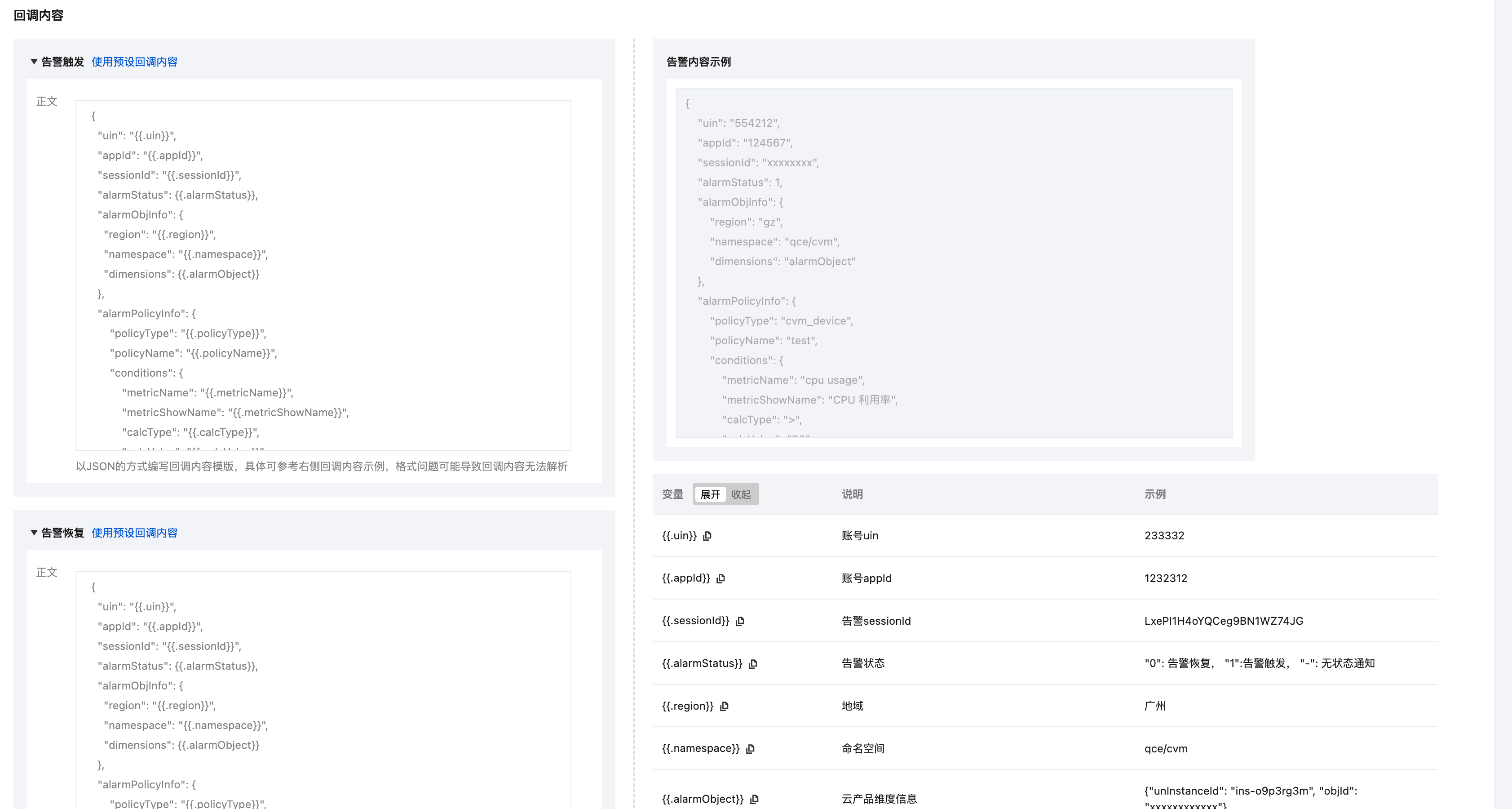Collapse the 告警恢复 section

coord(34,533)
